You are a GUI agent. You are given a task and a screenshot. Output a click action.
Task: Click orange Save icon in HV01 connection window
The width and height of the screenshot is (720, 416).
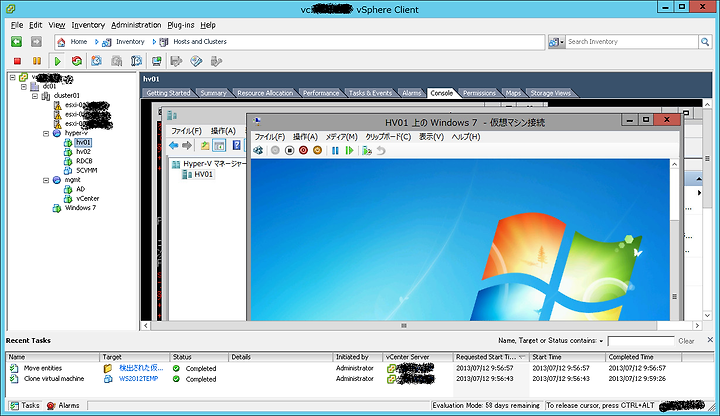pyautogui.click(x=317, y=151)
